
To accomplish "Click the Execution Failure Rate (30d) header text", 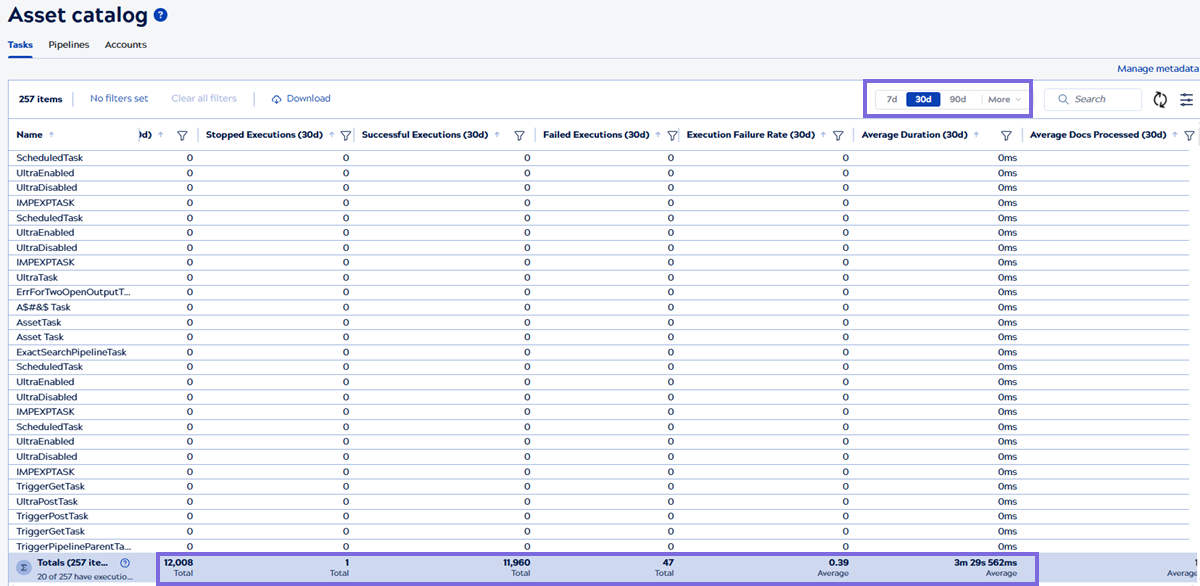I will pos(750,134).
